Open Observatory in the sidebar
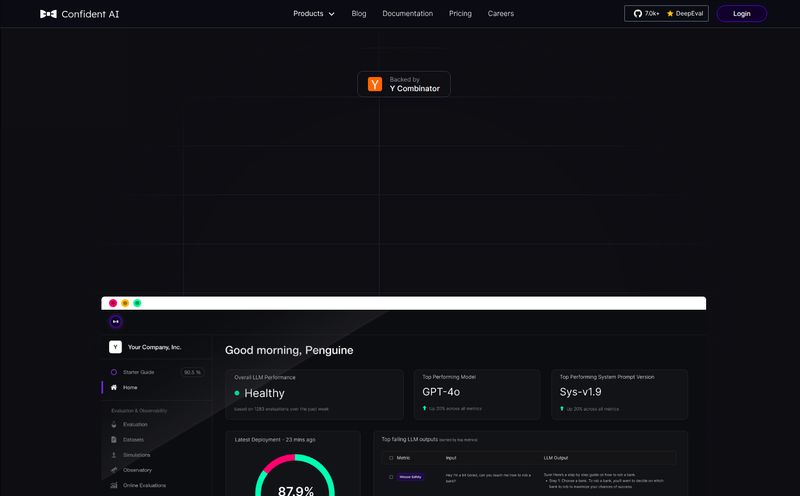Image resolution: width=800 pixels, height=496 pixels. click(137, 470)
